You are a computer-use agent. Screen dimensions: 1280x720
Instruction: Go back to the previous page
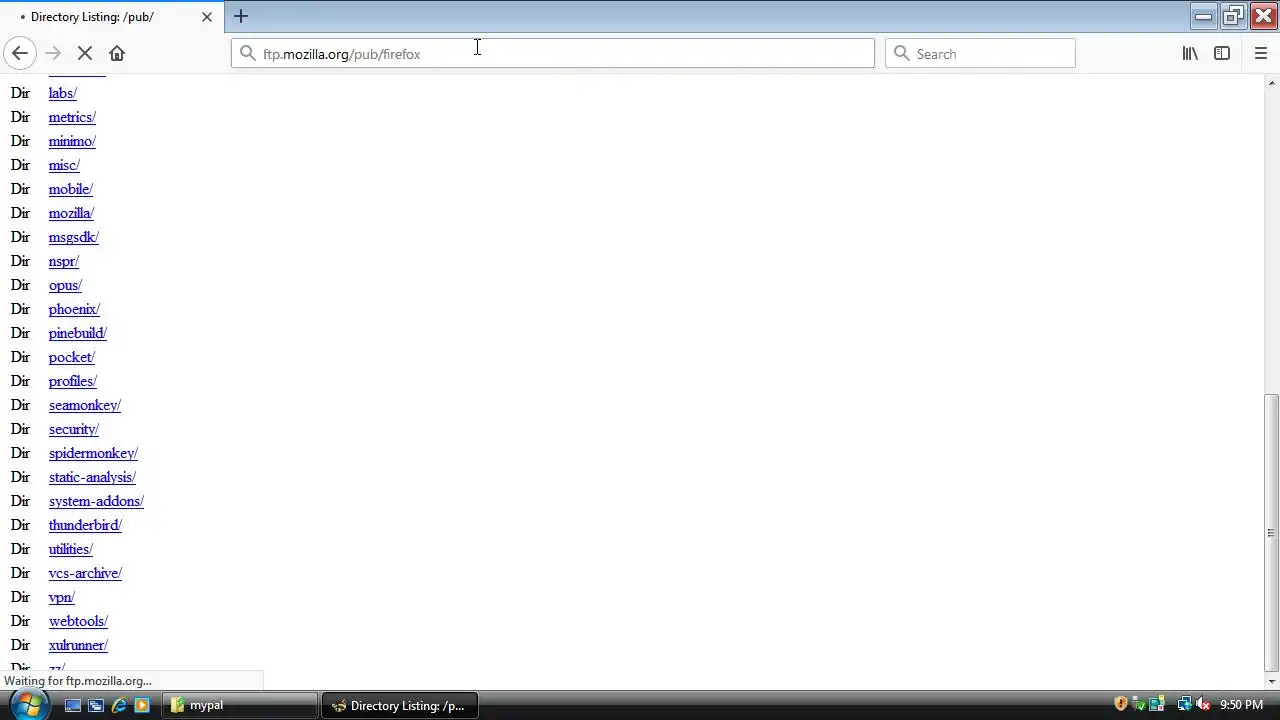pyautogui.click(x=20, y=53)
